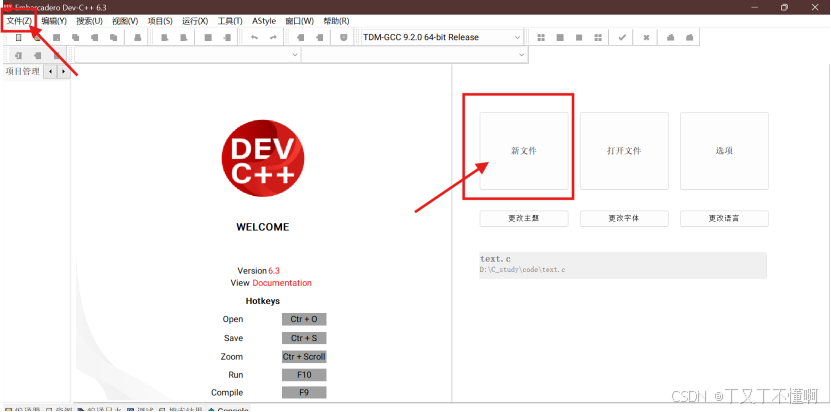Open the 窗口(W) menu
831x412 pixels.
[x=299, y=21]
